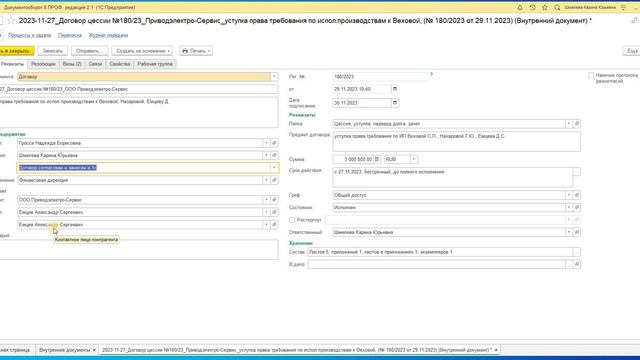Open Переписка link
640x360 pixels.
[70, 36]
